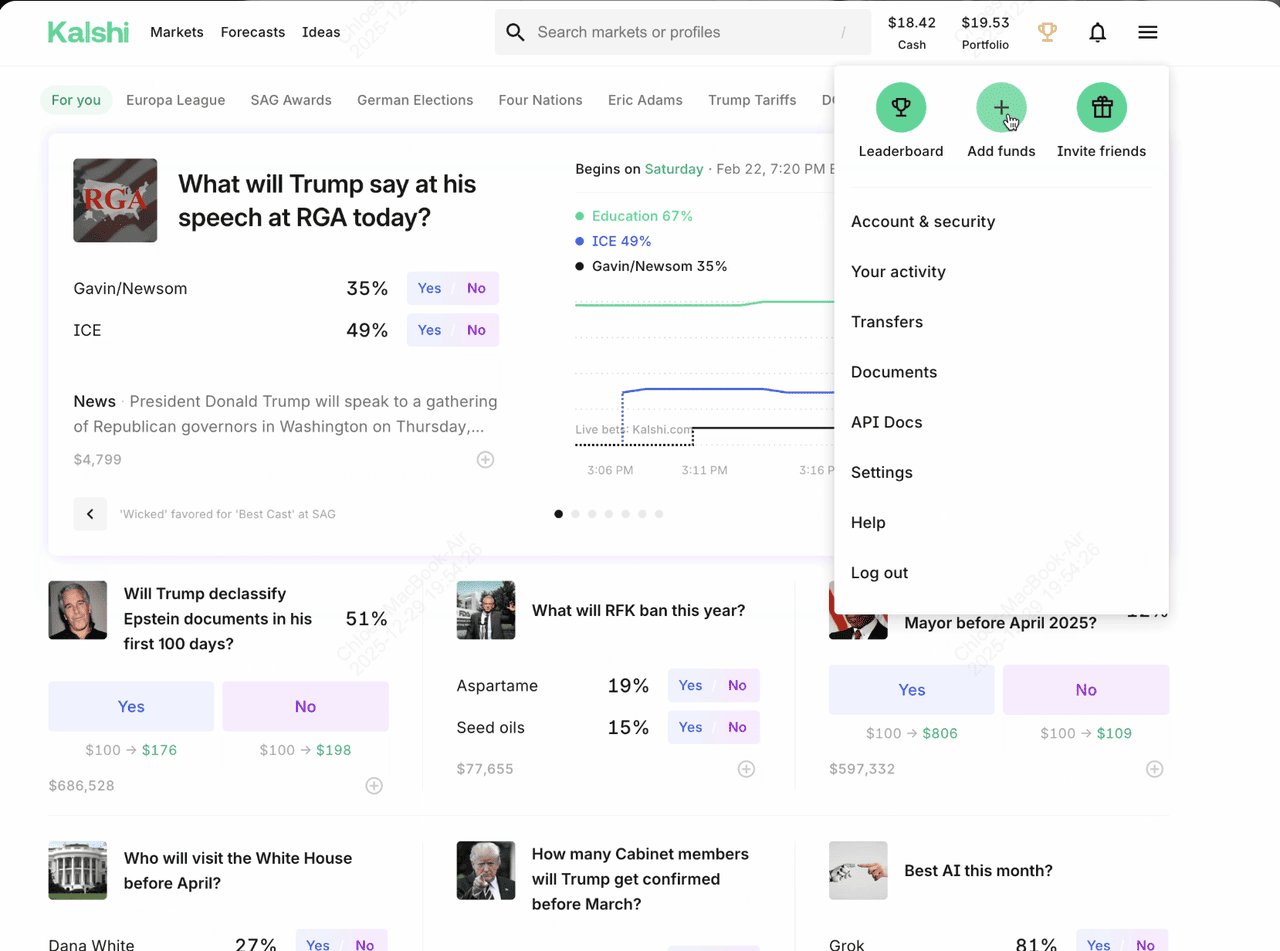1280x951 pixels.
Task: Click the Kalshi logo
Action: [88, 32]
